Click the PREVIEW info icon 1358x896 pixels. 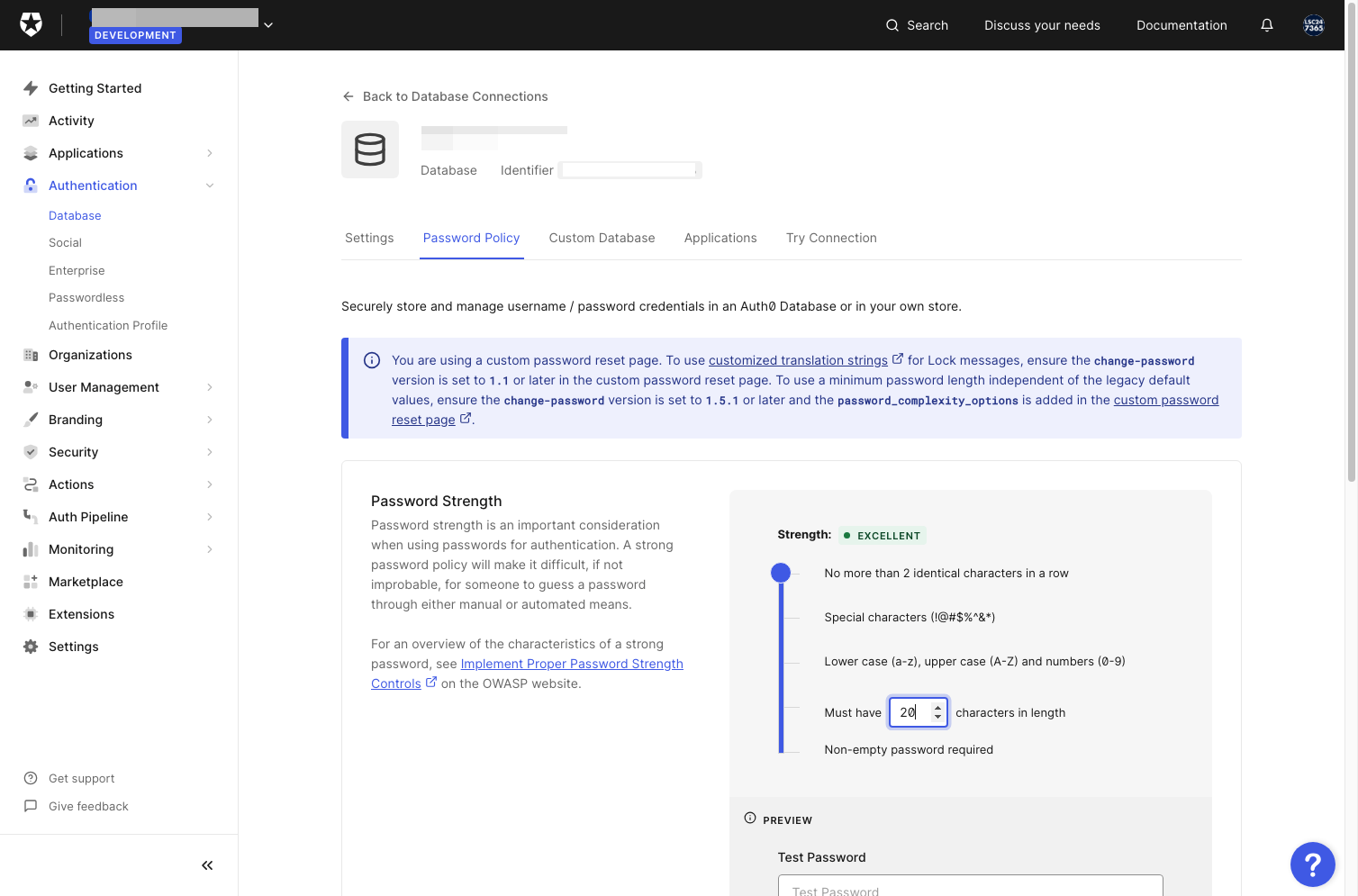(750, 819)
